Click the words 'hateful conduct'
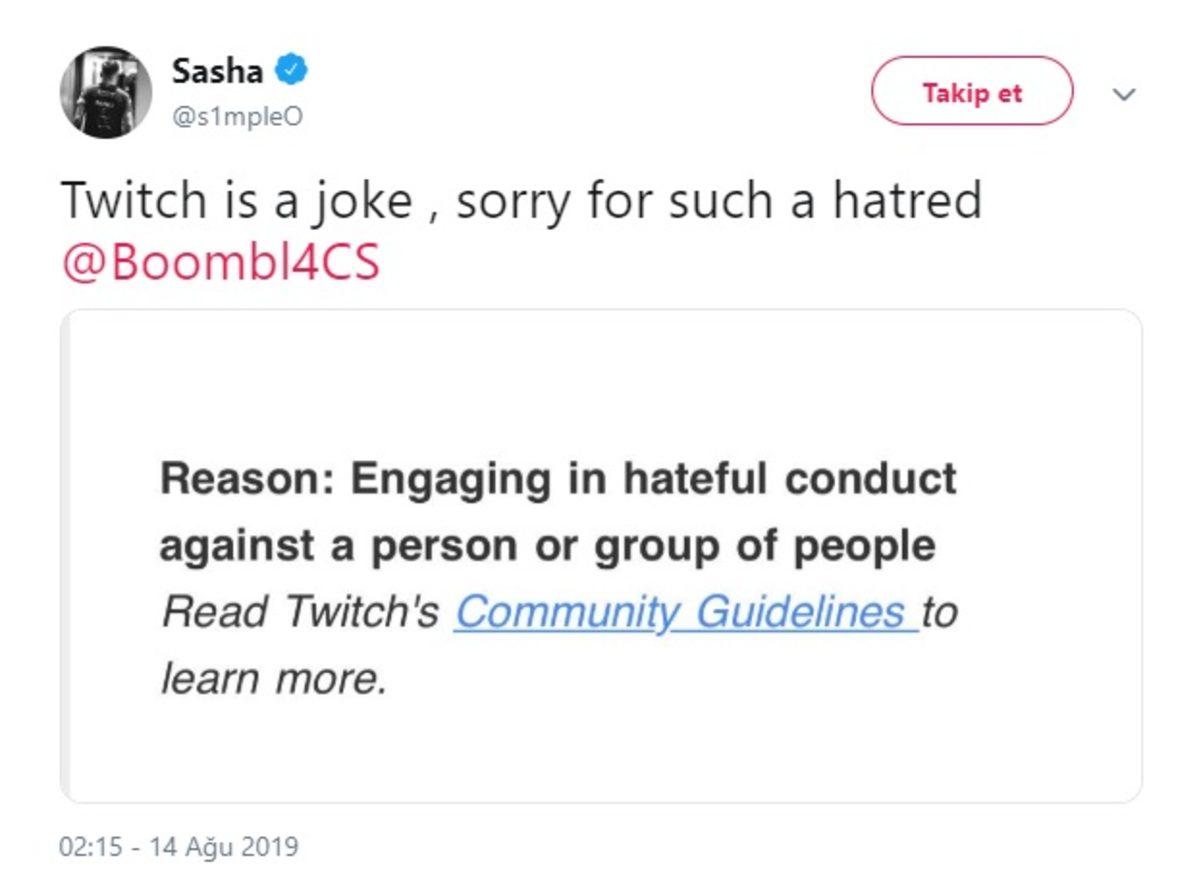 point(790,480)
